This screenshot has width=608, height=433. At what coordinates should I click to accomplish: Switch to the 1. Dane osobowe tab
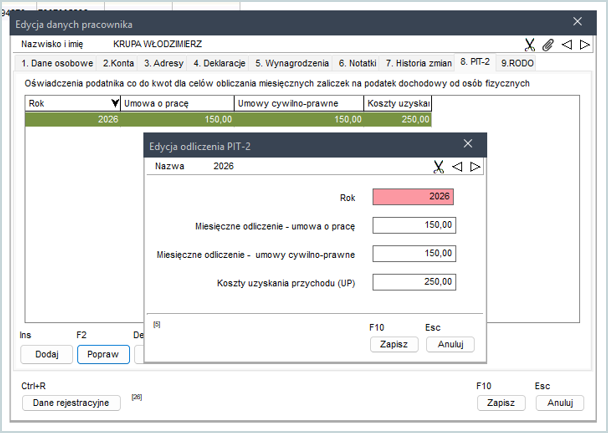pos(57,63)
